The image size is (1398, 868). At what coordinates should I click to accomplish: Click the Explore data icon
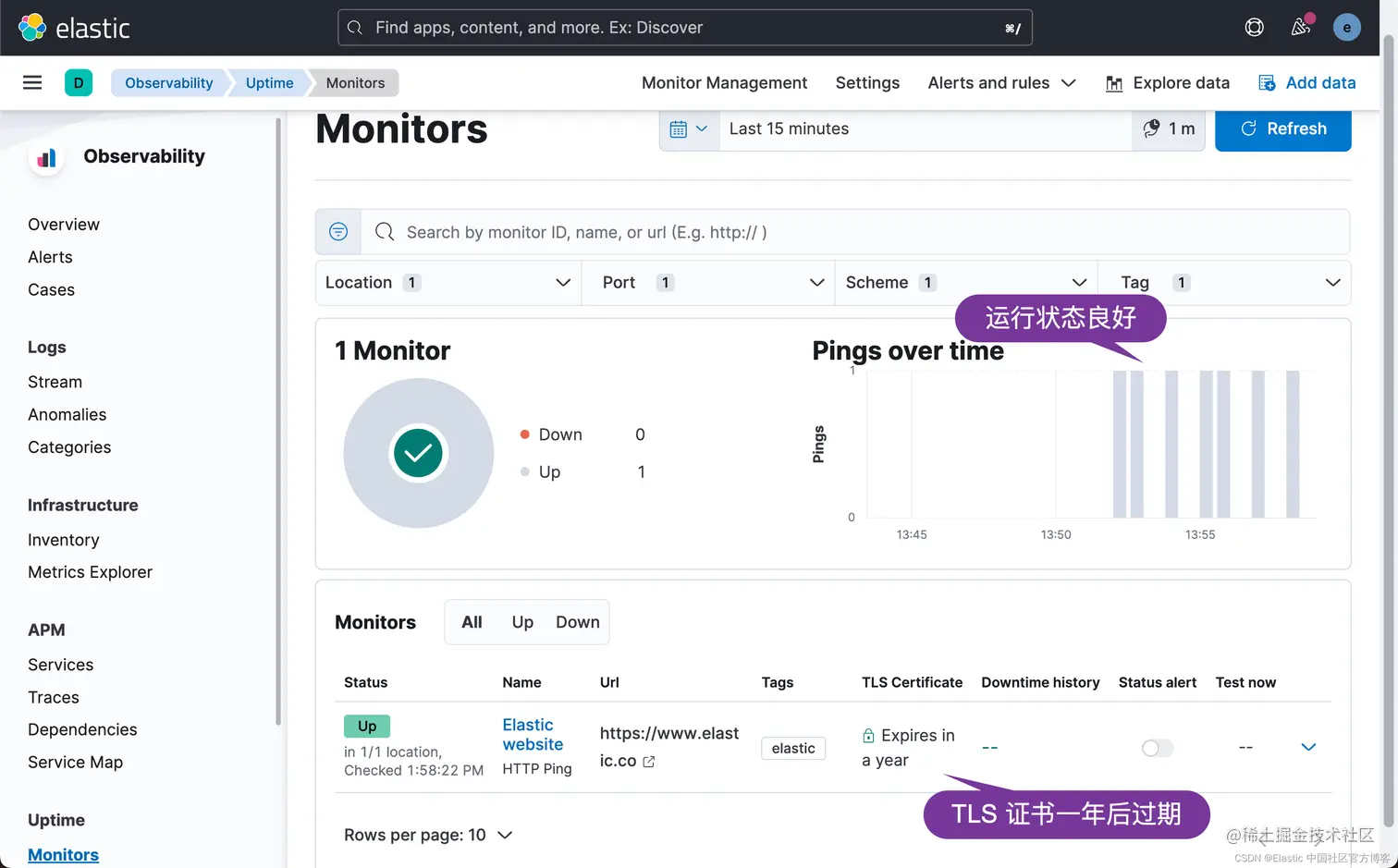(x=1115, y=83)
